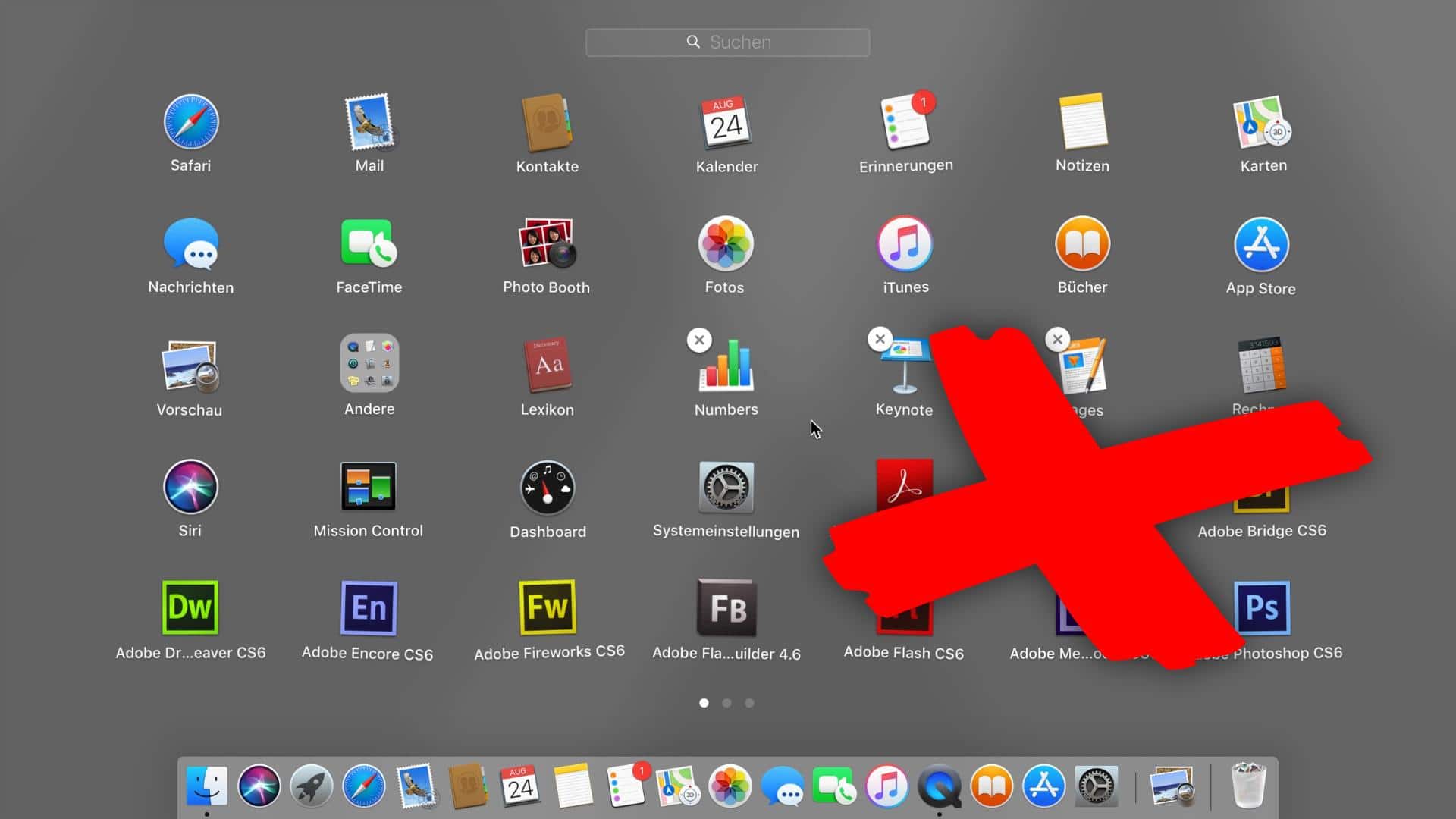Image resolution: width=1456 pixels, height=819 pixels.
Task: Open Photo Booth app
Action: pos(547,244)
